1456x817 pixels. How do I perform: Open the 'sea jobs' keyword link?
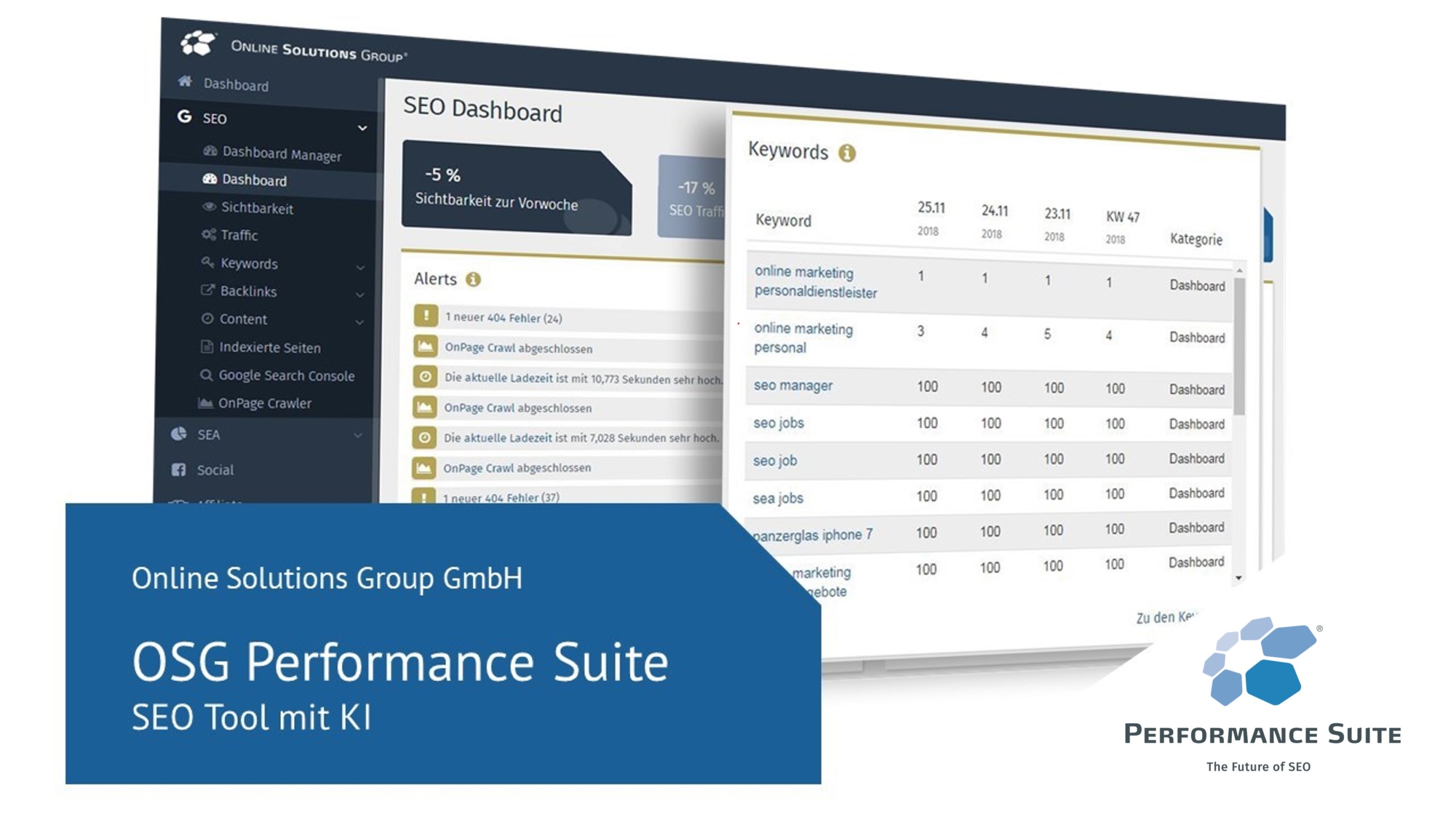777,498
